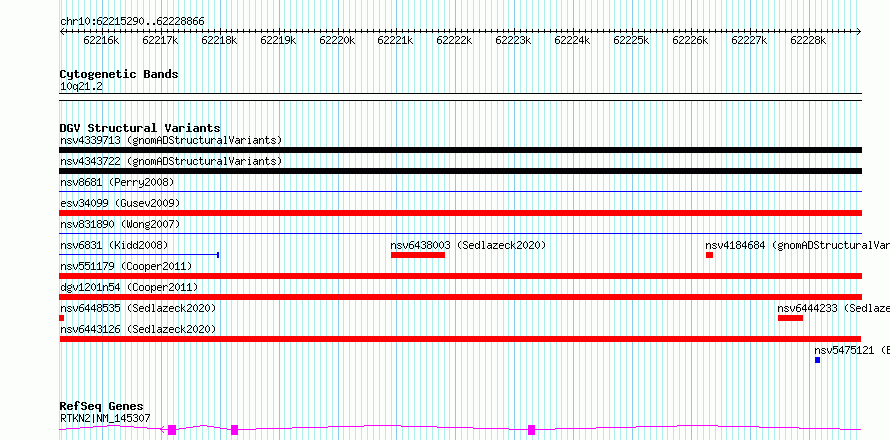The image size is (890, 440).
Task: Open variant label nsv8681 (Perry2008)
Action: tap(117, 182)
